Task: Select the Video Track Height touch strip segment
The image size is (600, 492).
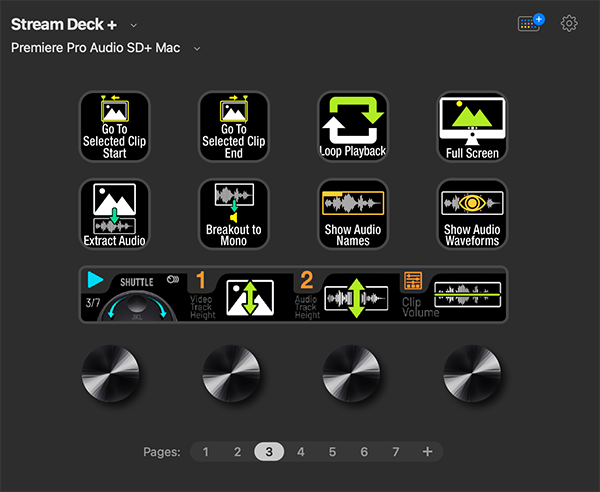Action: 240,295
